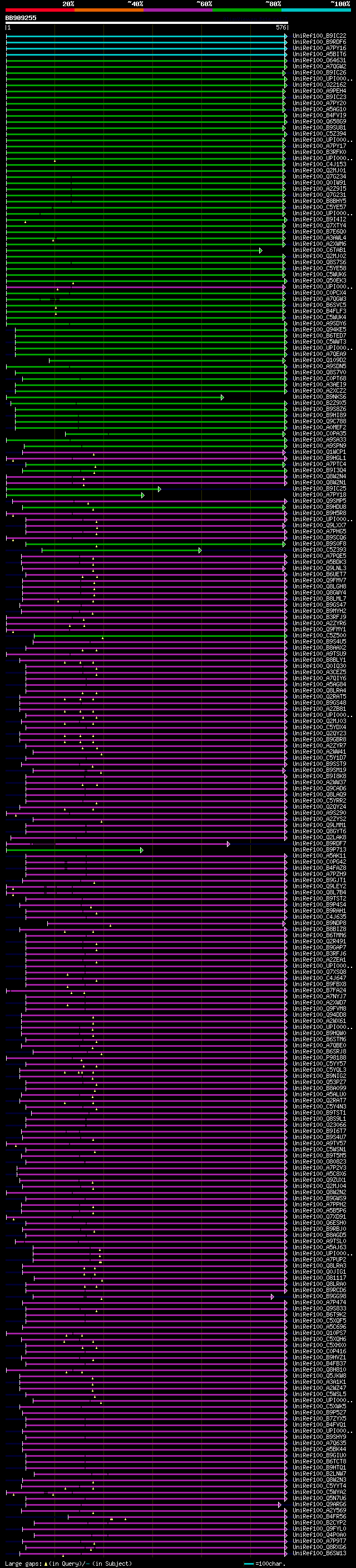Select hit label UniRef100_A9TSU9
Image resolution: width=356 pixels, height=1568 pixels.
tap(319, 654)
